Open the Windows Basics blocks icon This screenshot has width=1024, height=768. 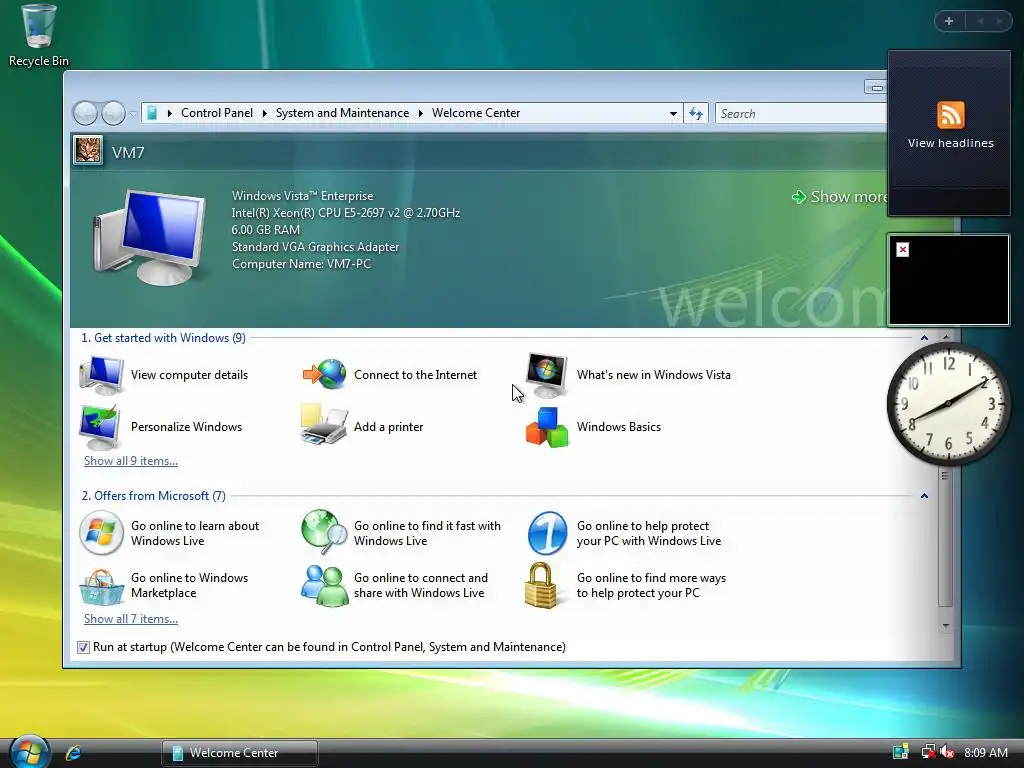pos(547,428)
